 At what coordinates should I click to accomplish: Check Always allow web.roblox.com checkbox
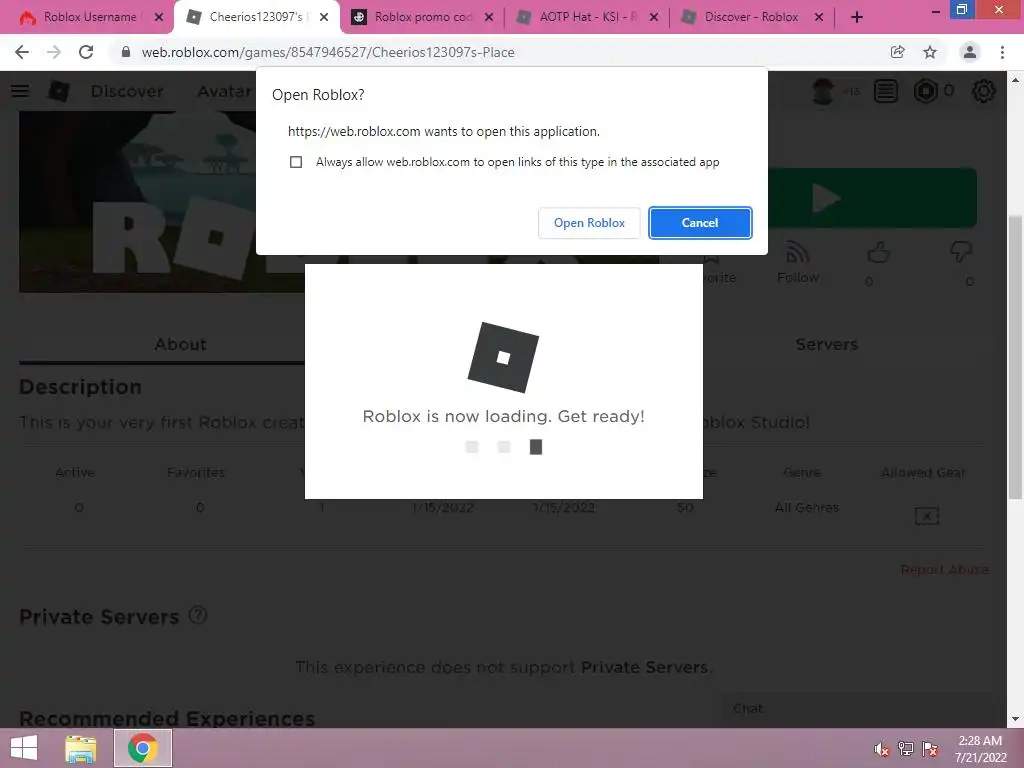pyautogui.click(x=296, y=162)
